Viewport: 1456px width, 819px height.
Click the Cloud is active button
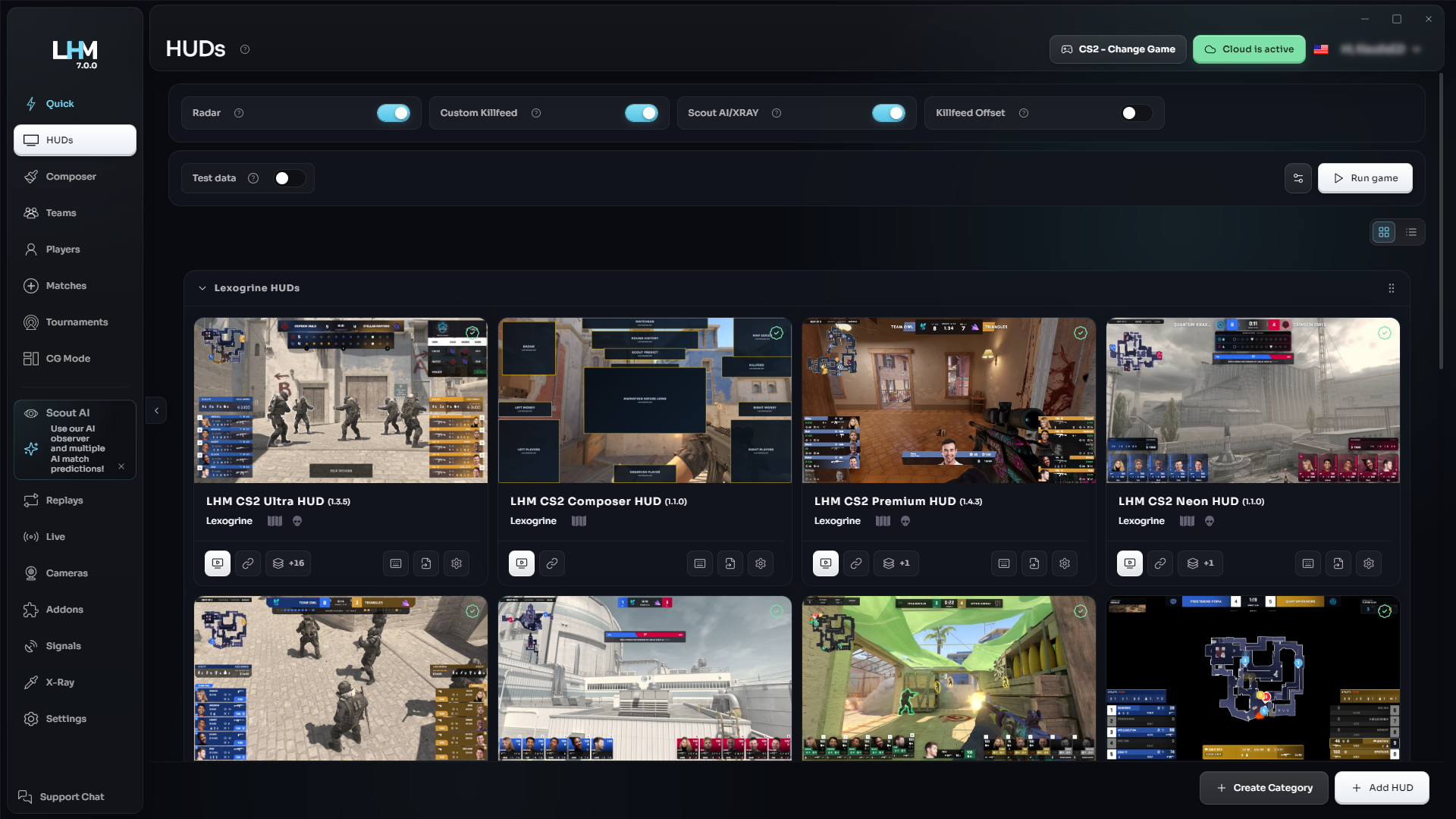(1249, 49)
